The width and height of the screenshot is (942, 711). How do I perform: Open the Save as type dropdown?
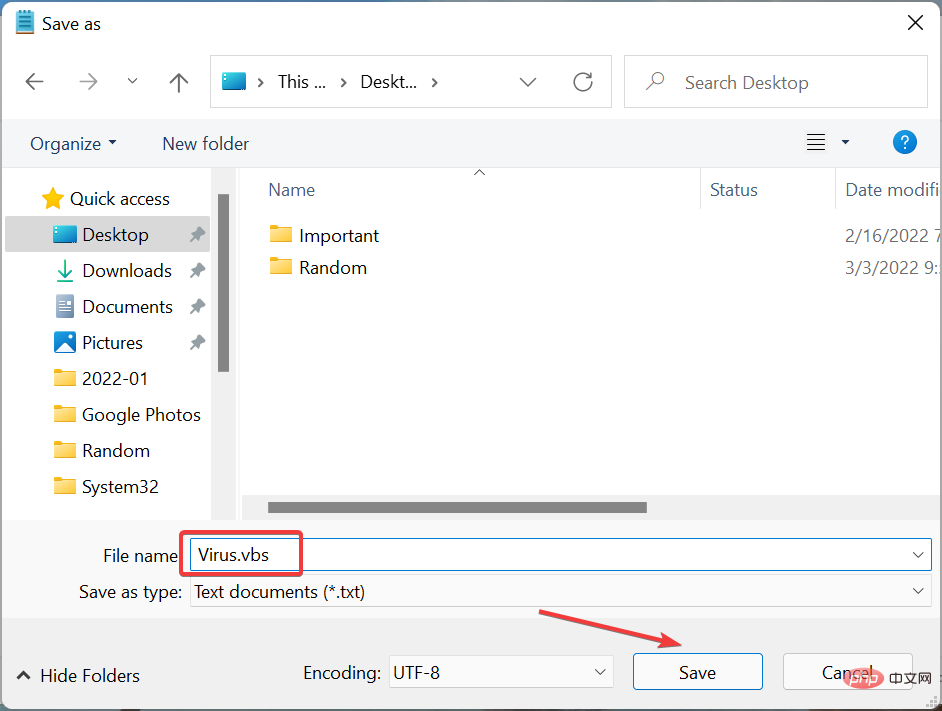point(561,591)
